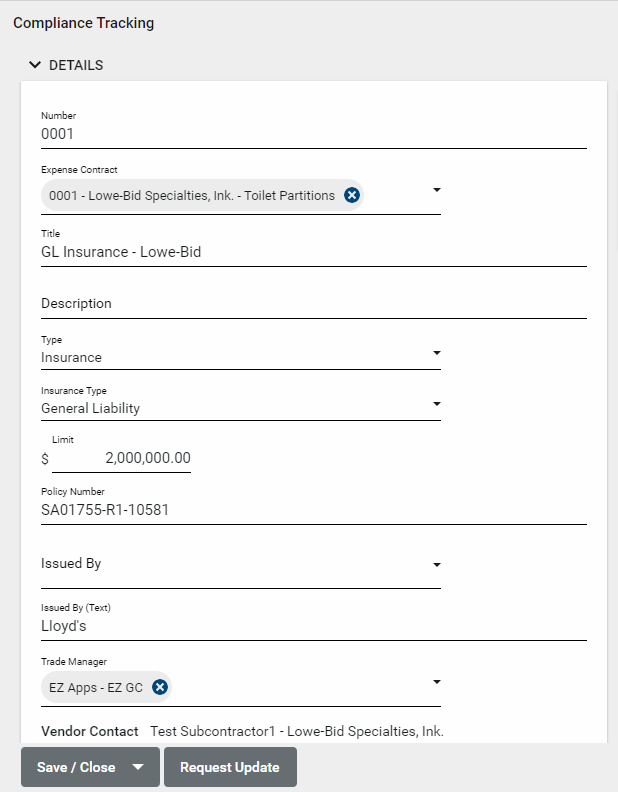Open the Expense Contract dropdown arrow
This screenshot has width=618, height=792.
point(436,189)
